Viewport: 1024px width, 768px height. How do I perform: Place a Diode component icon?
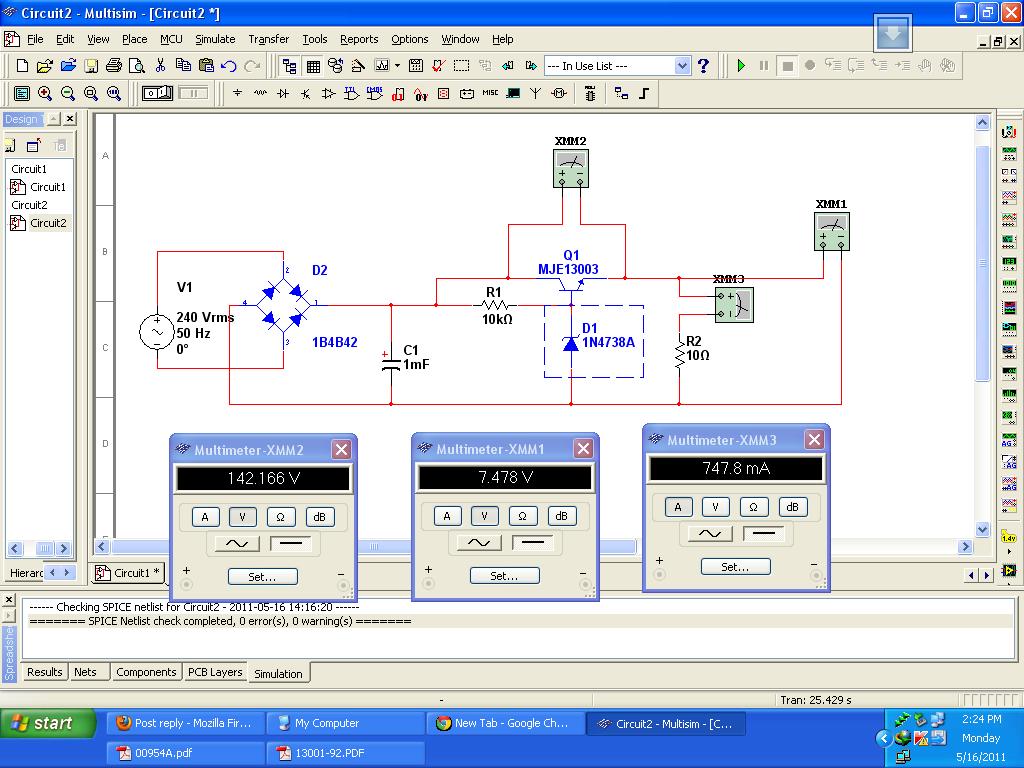point(283,93)
